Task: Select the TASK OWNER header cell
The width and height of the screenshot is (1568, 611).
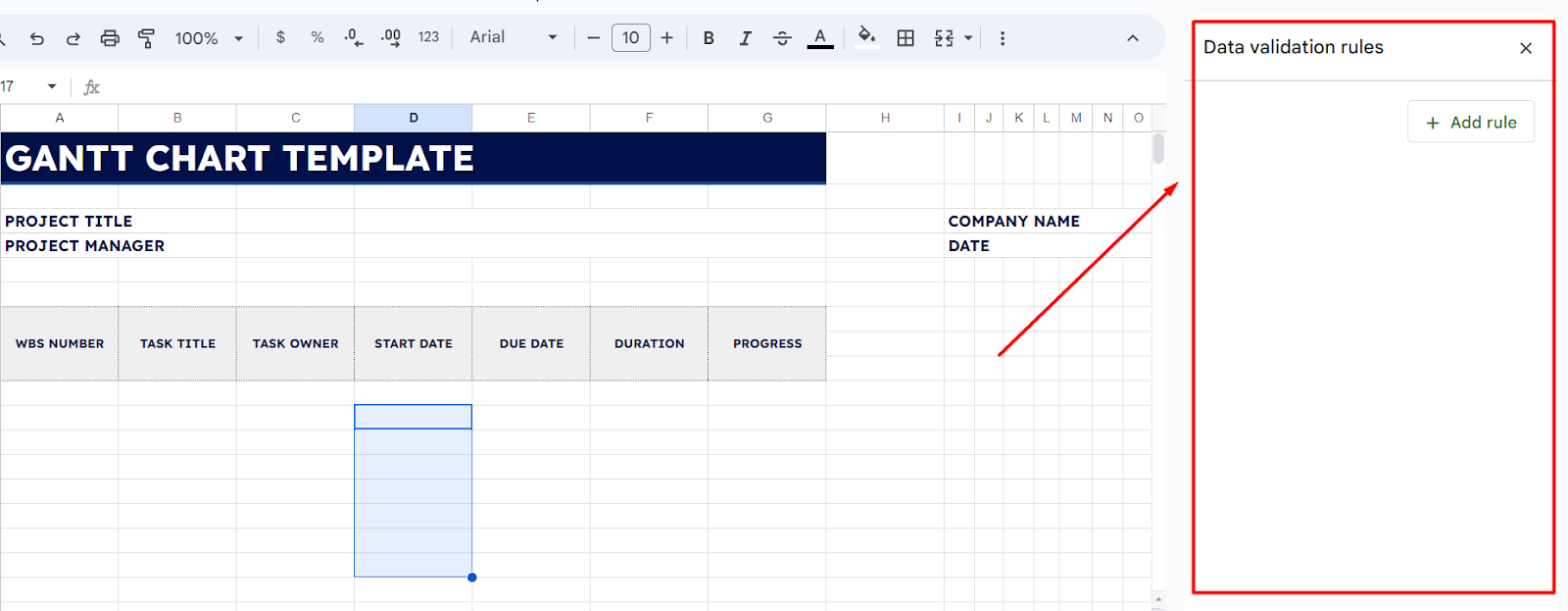Action: tap(295, 343)
